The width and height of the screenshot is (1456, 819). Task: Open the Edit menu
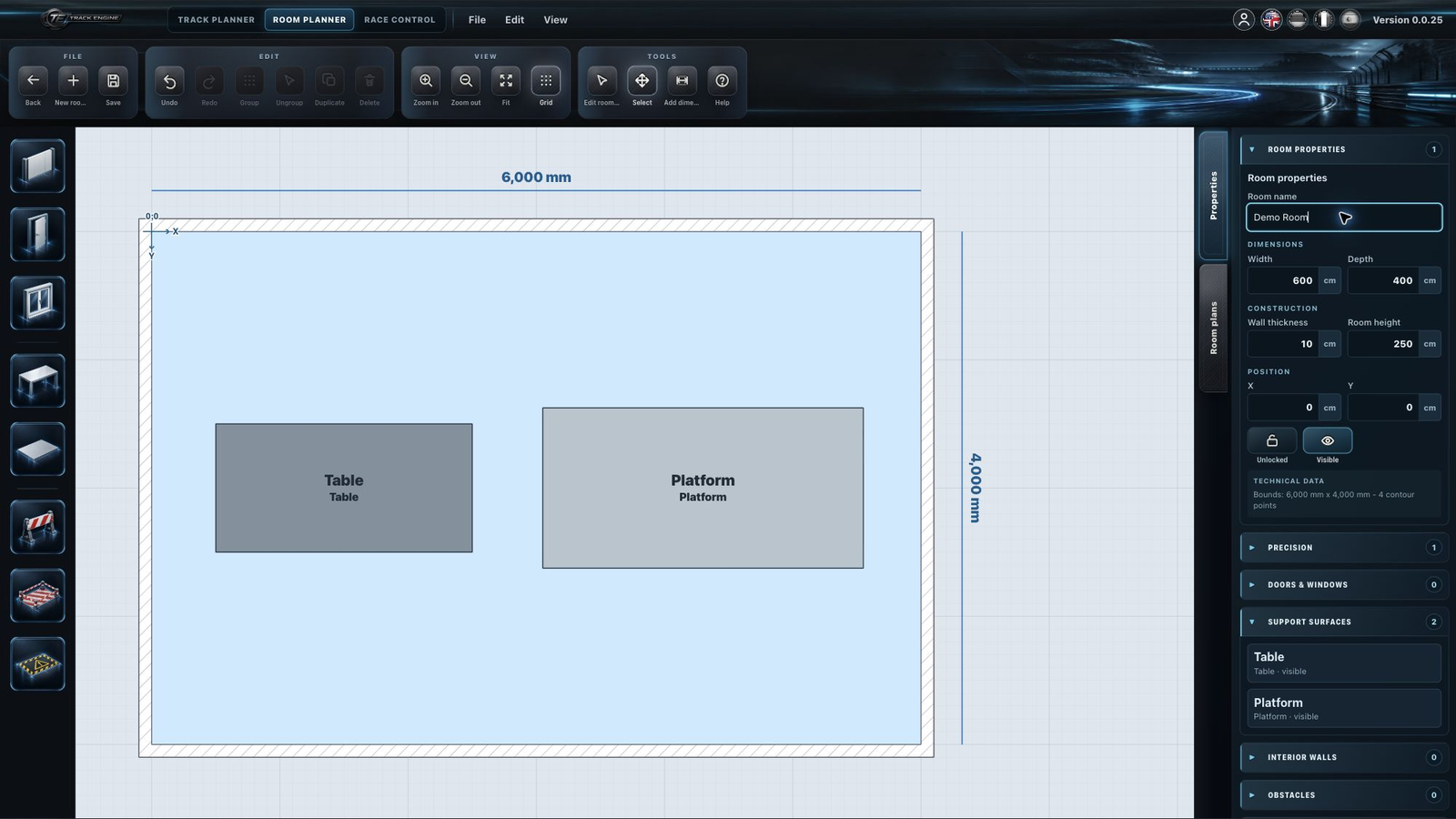tap(514, 20)
